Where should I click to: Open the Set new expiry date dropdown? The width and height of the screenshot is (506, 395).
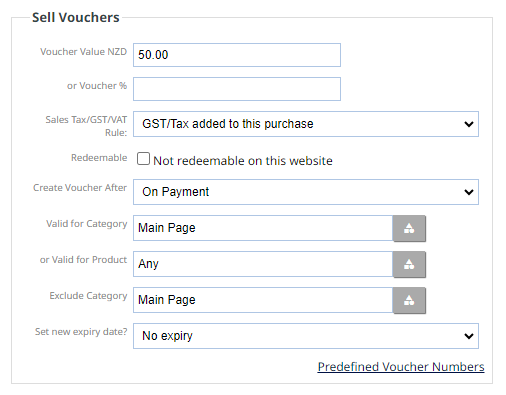pos(306,336)
